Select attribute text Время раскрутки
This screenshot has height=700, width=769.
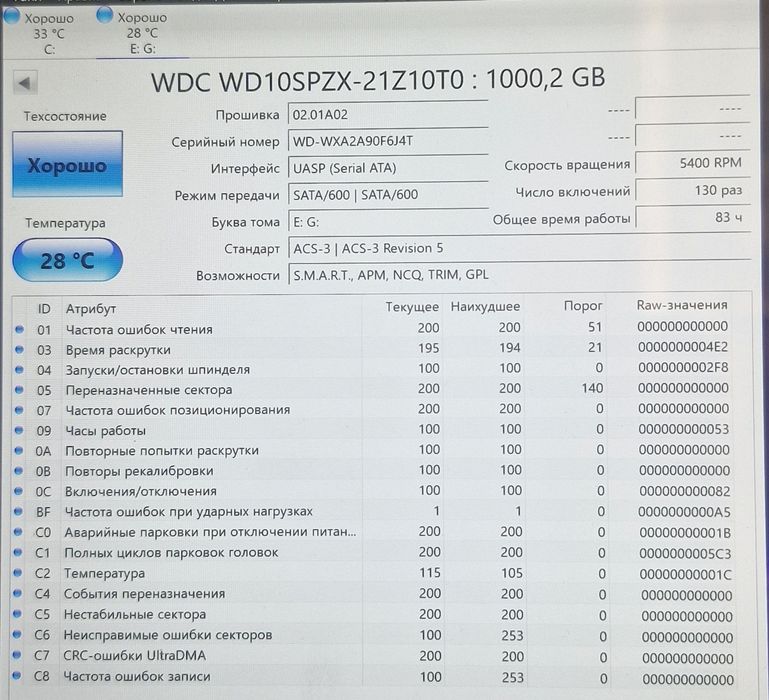[x=118, y=350]
